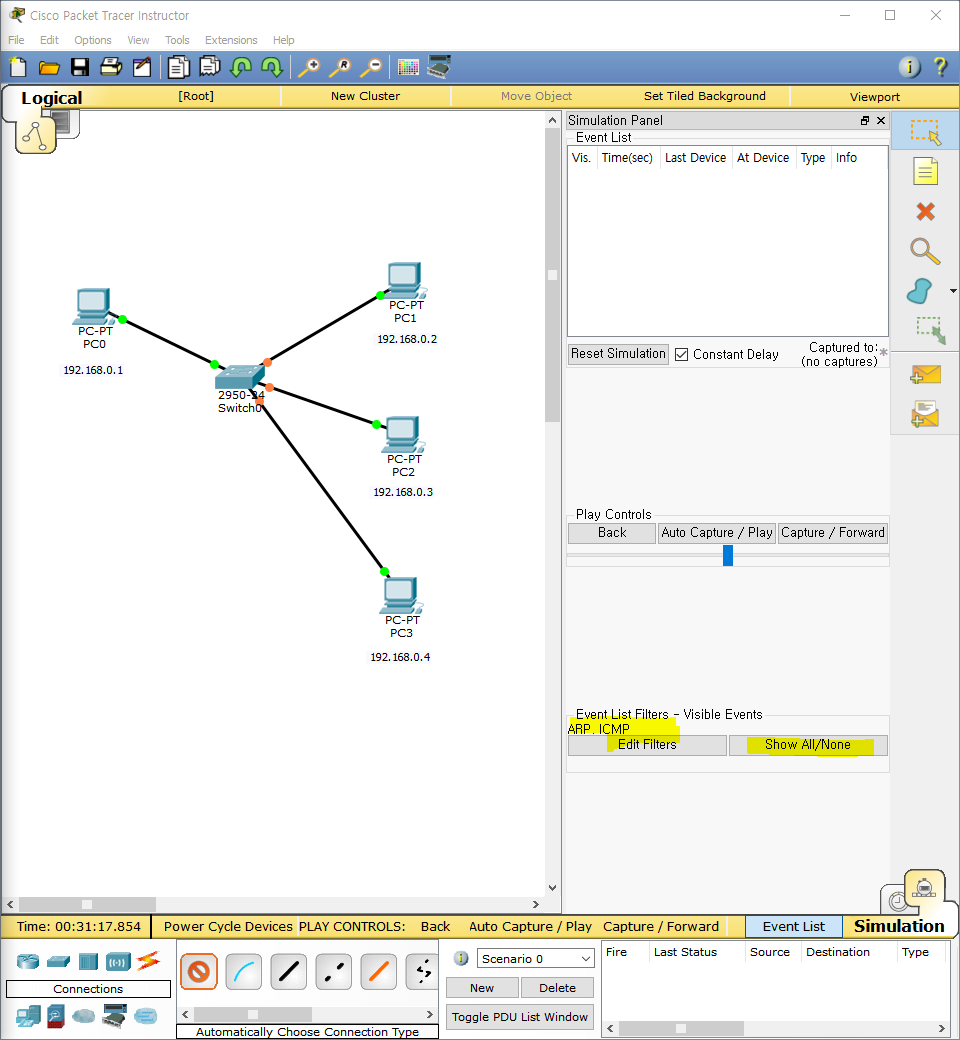The image size is (960, 1040).
Task: Select the Add Complex PDU envelope
Action: 925,414
